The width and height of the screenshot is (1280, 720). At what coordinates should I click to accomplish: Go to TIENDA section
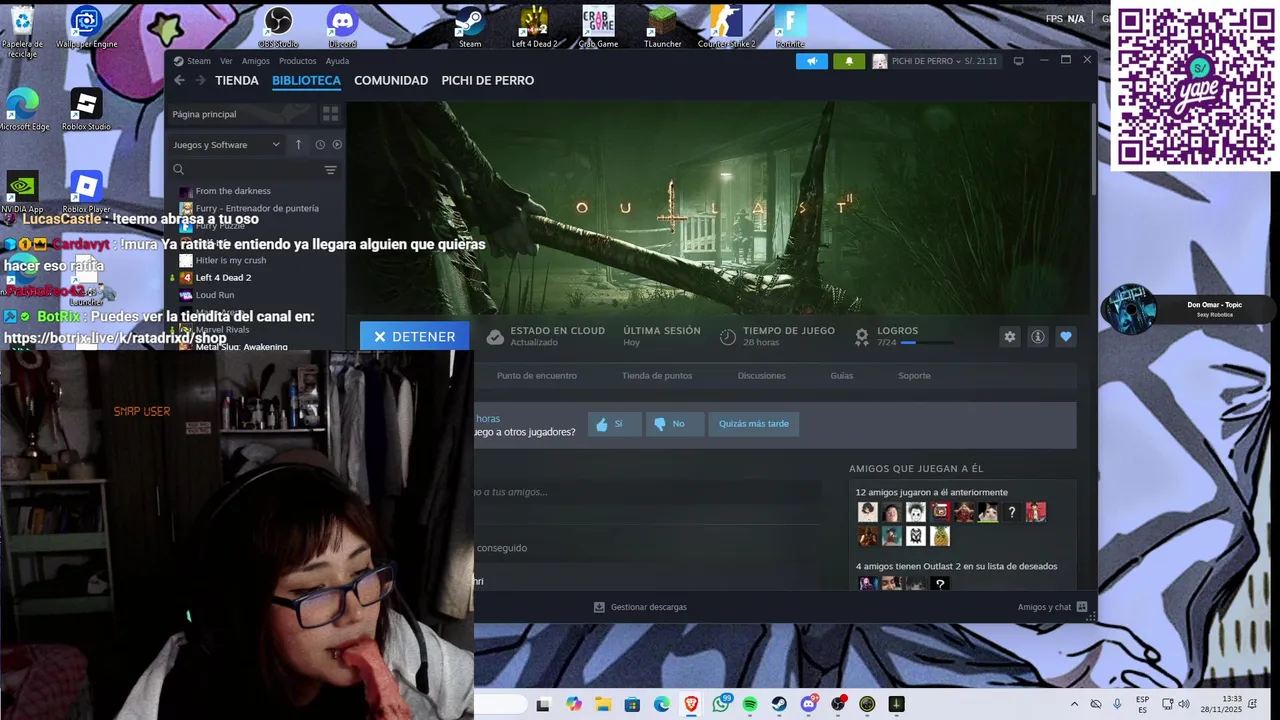click(x=237, y=81)
